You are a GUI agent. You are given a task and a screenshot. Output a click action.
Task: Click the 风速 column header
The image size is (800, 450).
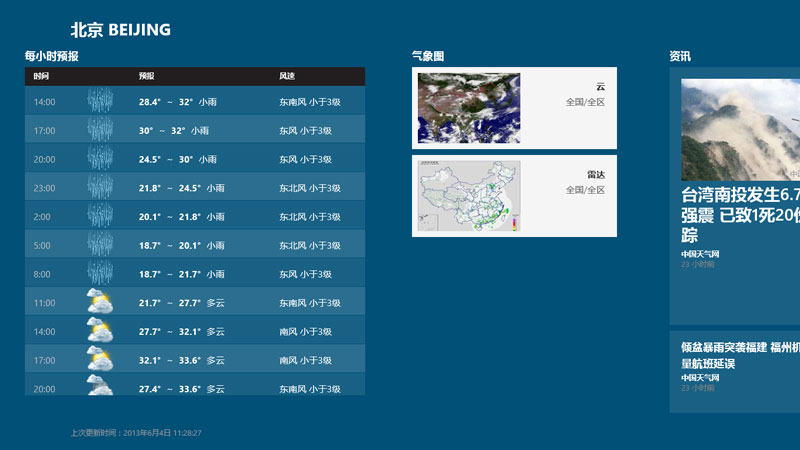coord(287,77)
